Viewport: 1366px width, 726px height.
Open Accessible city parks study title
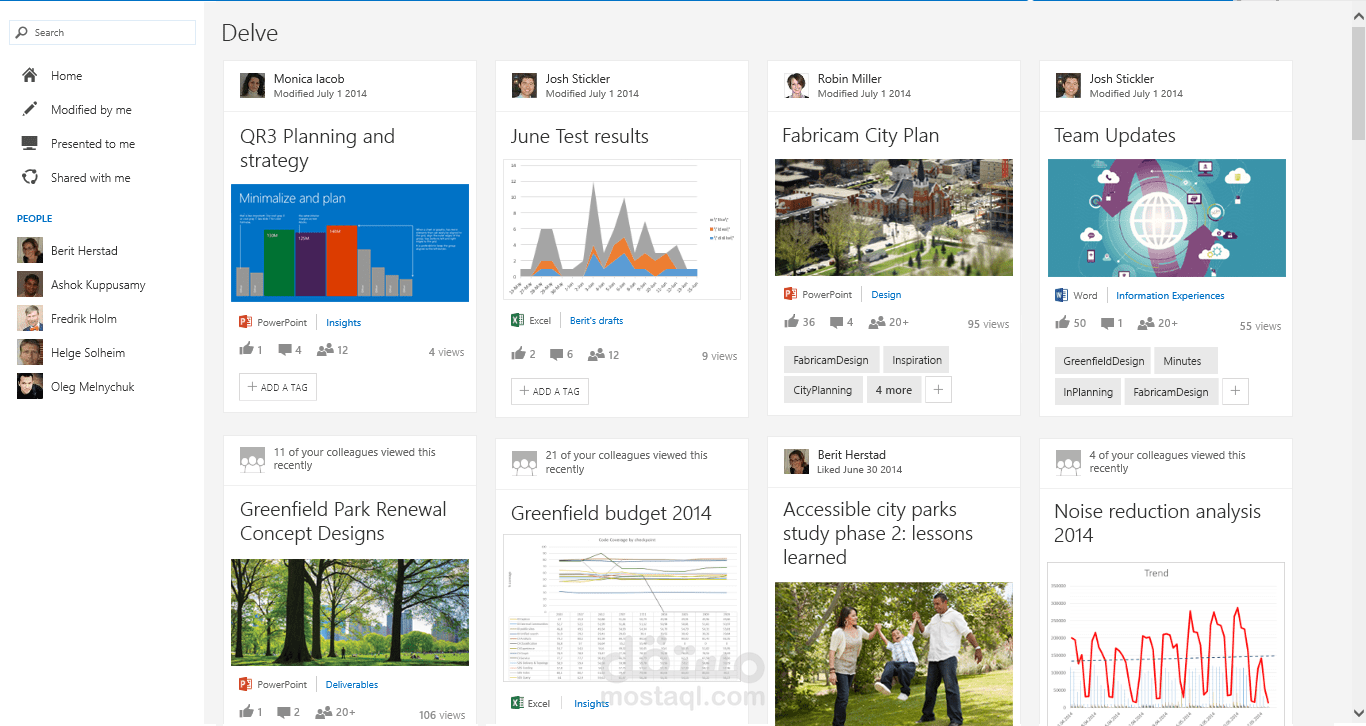[x=878, y=533]
